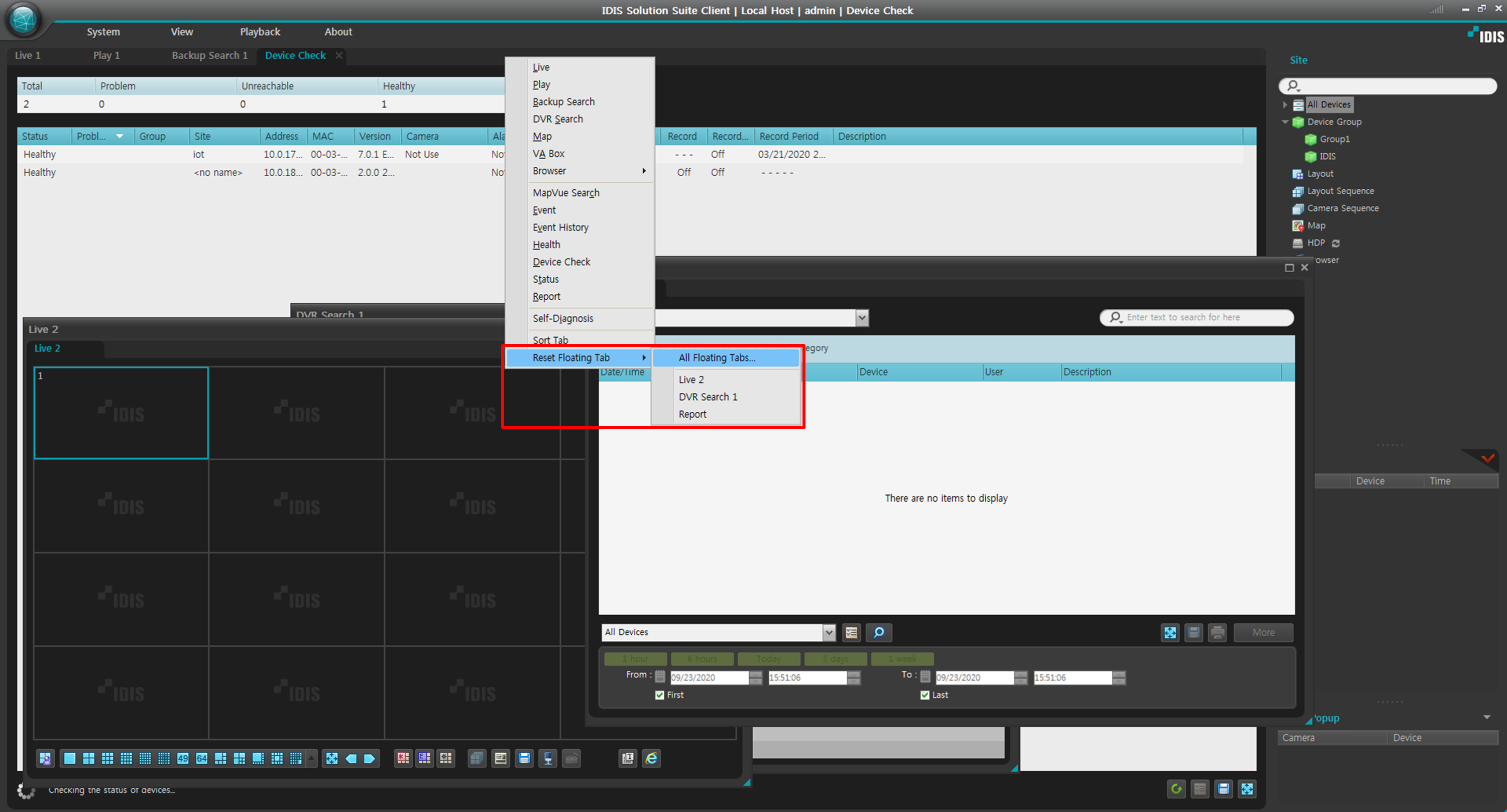Collapse the Device Group tree node
The width and height of the screenshot is (1507, 812).
pyautogui.click(x=1285, y=122)
